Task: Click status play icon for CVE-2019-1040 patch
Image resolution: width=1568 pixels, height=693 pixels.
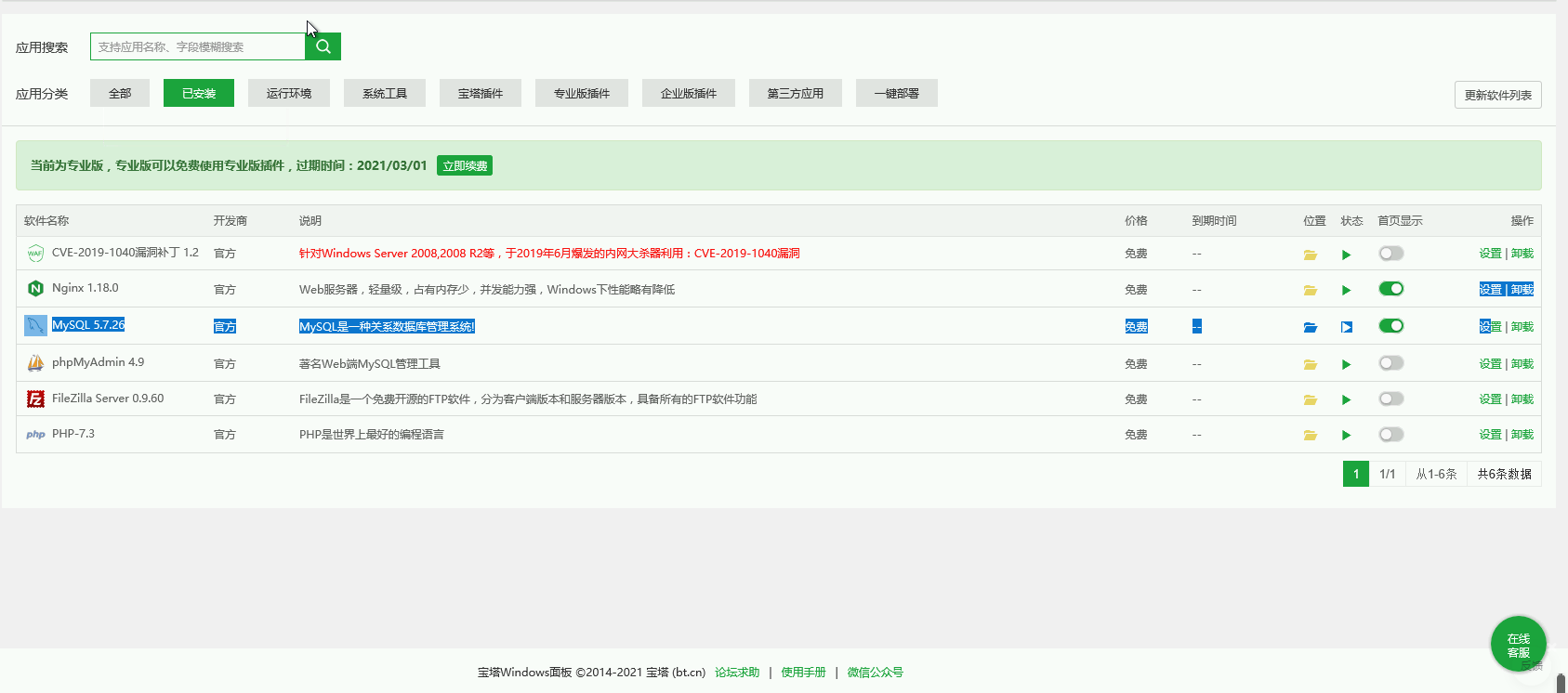Action: tap(1346, 255)
